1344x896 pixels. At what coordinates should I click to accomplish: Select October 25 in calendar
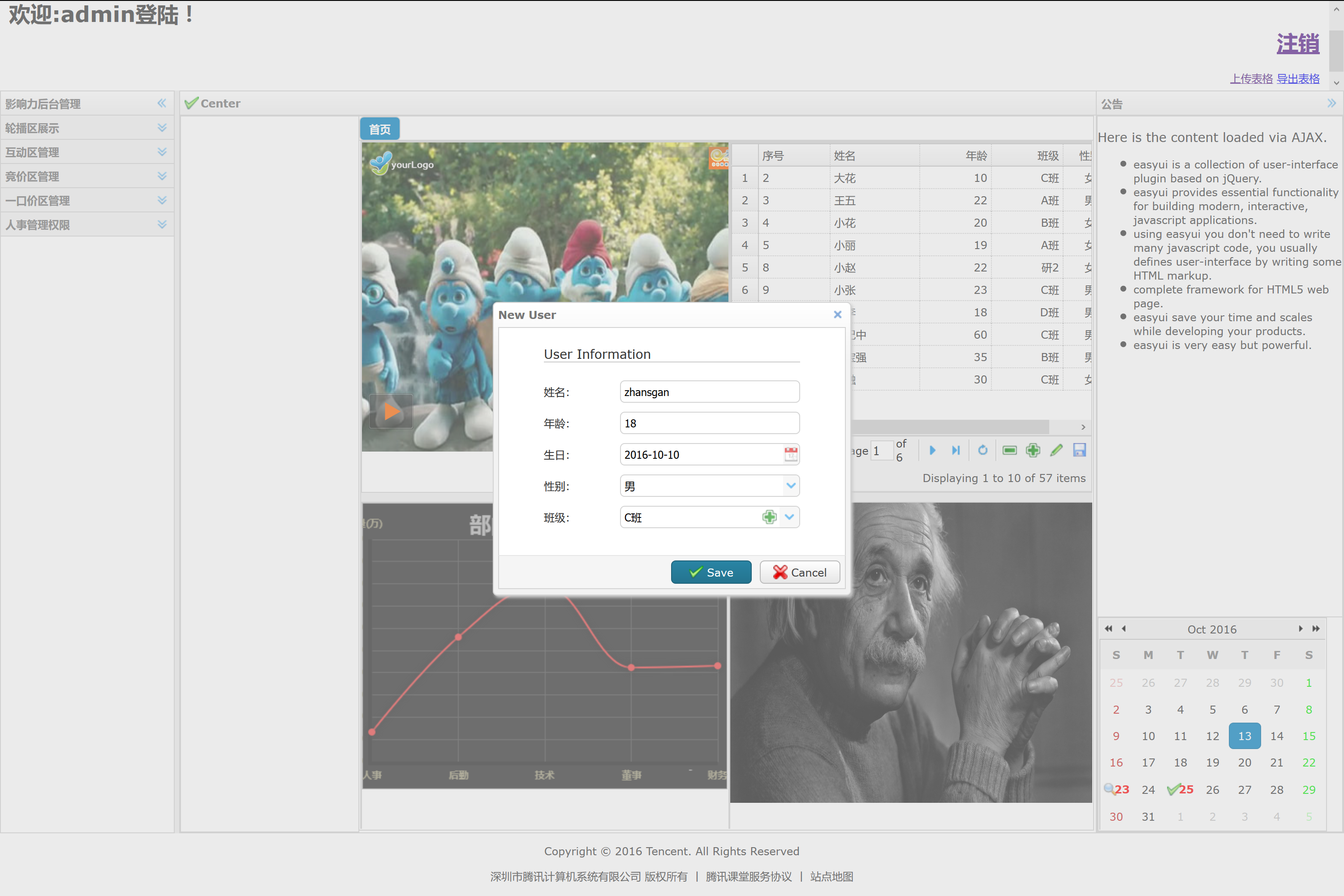click(1185, 789)
